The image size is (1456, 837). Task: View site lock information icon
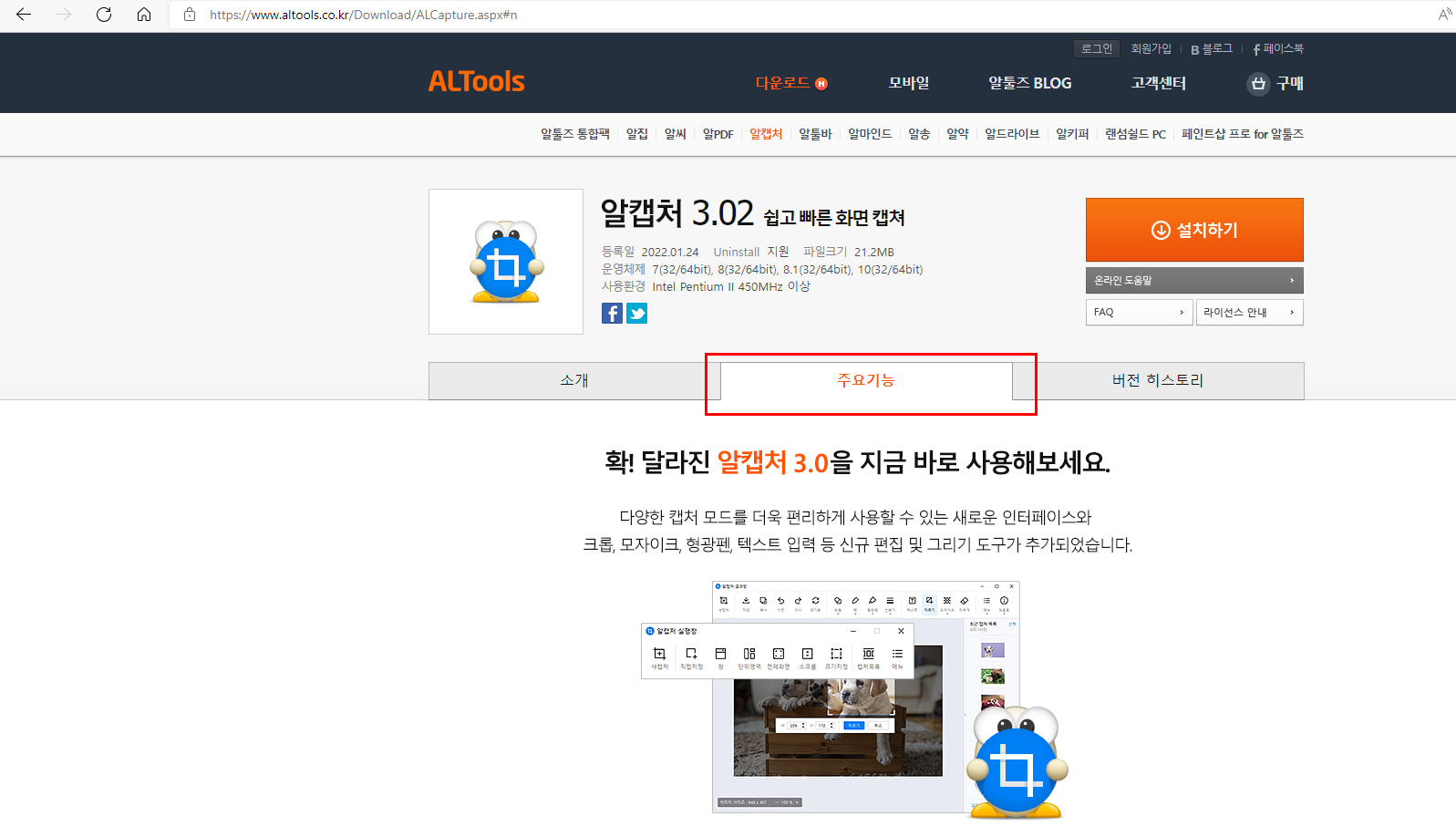point(190,15)
